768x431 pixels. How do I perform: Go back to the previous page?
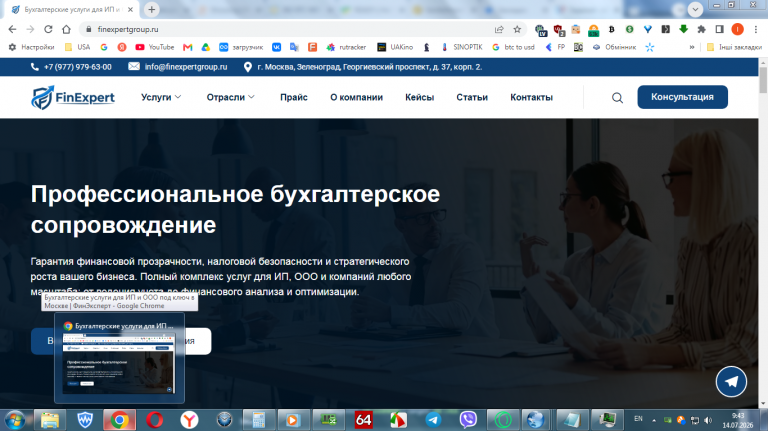tap(12, 29)
